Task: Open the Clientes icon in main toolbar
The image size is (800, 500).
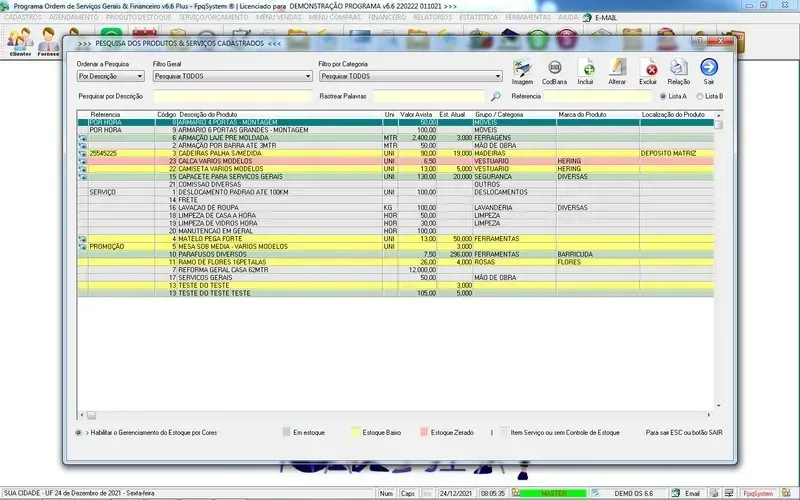Action: [x=20, y=41]
